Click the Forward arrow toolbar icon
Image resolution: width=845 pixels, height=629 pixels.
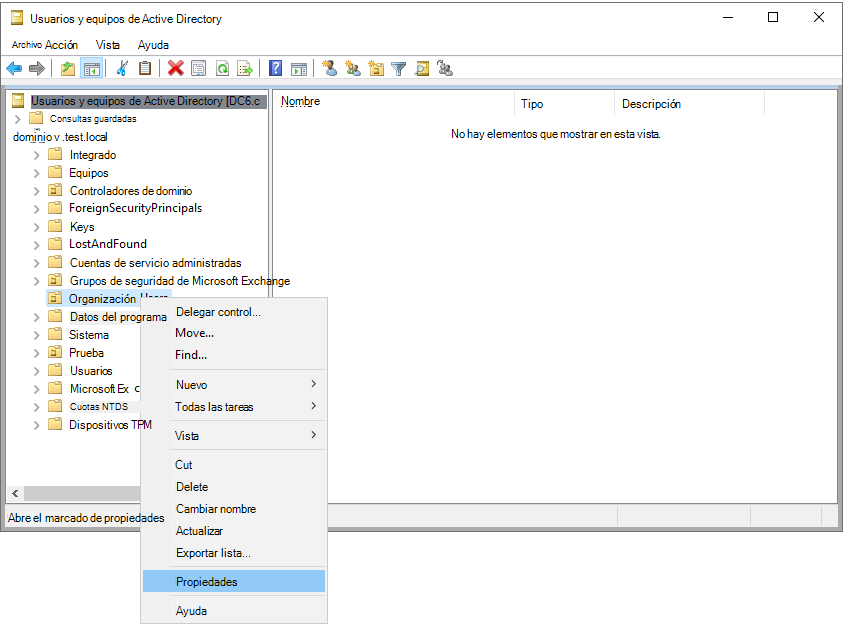coord(37,68)
